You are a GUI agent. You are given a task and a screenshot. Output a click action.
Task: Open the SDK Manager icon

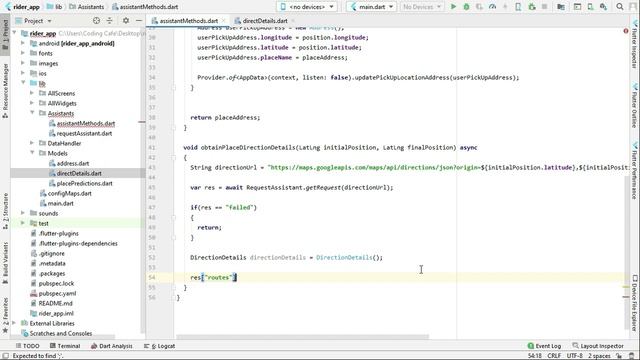click(603, 7)
